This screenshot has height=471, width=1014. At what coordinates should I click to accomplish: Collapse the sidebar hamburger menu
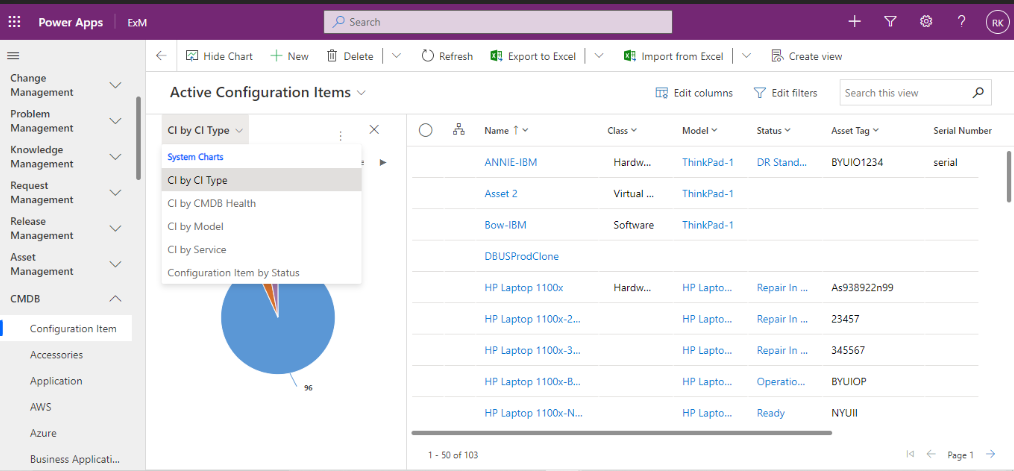coord(13,56)
